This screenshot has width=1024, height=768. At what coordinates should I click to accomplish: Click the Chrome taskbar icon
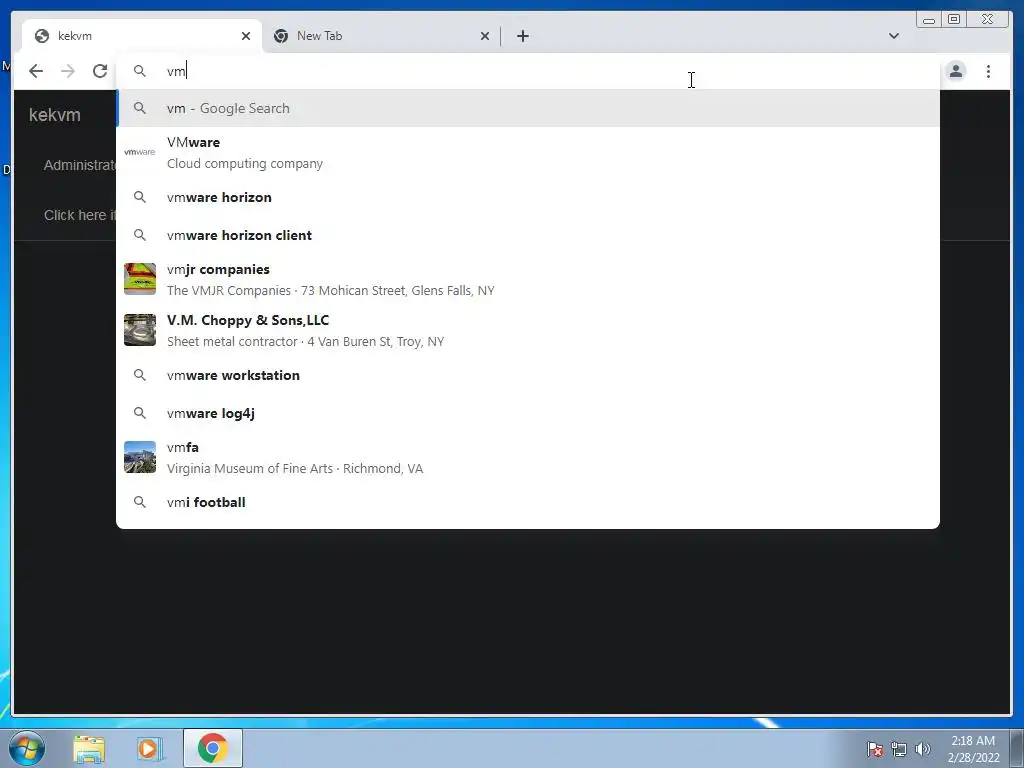tap(213, 748)
